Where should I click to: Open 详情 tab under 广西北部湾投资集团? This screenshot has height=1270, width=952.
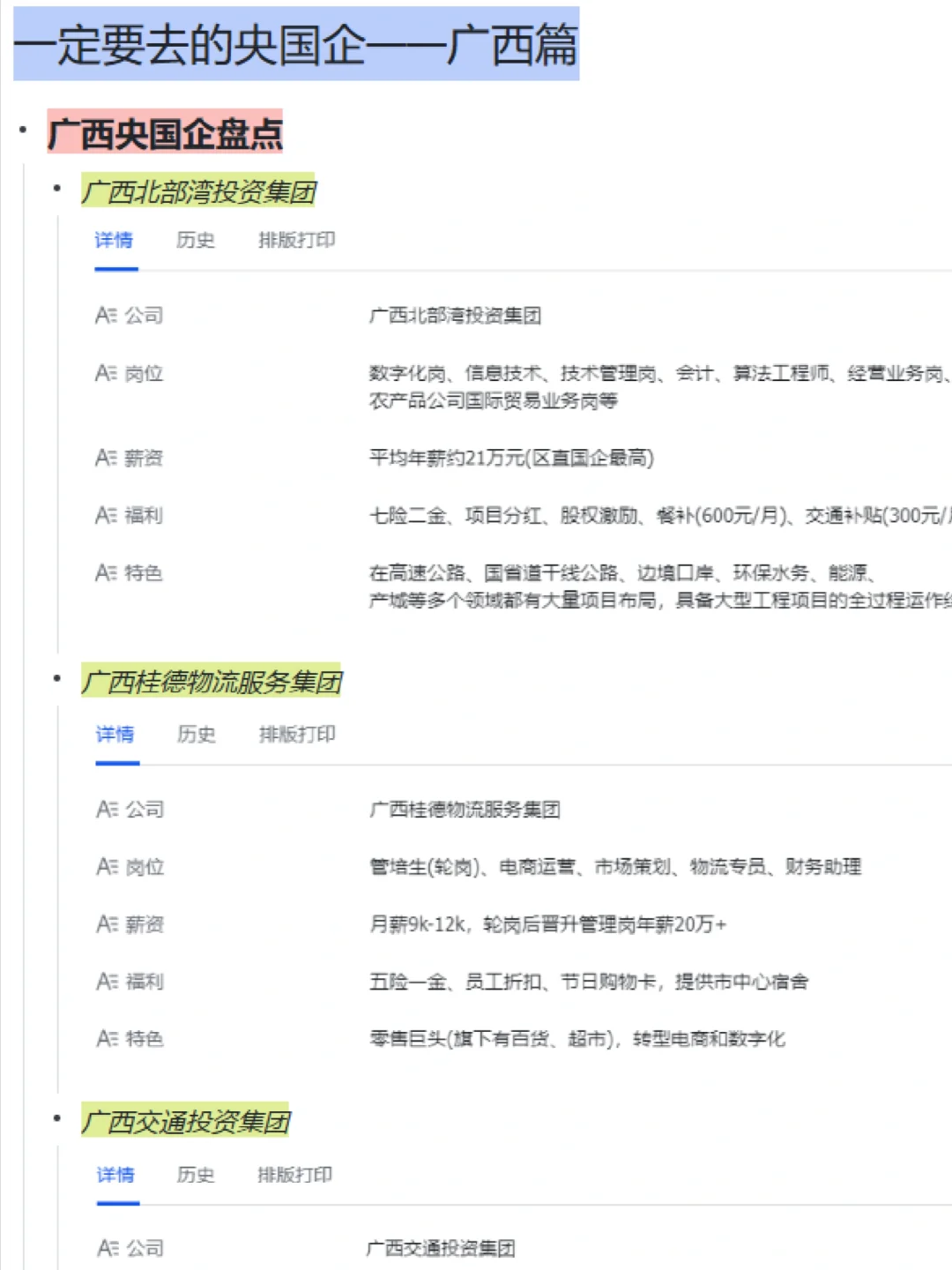click(x=115, y=240)
